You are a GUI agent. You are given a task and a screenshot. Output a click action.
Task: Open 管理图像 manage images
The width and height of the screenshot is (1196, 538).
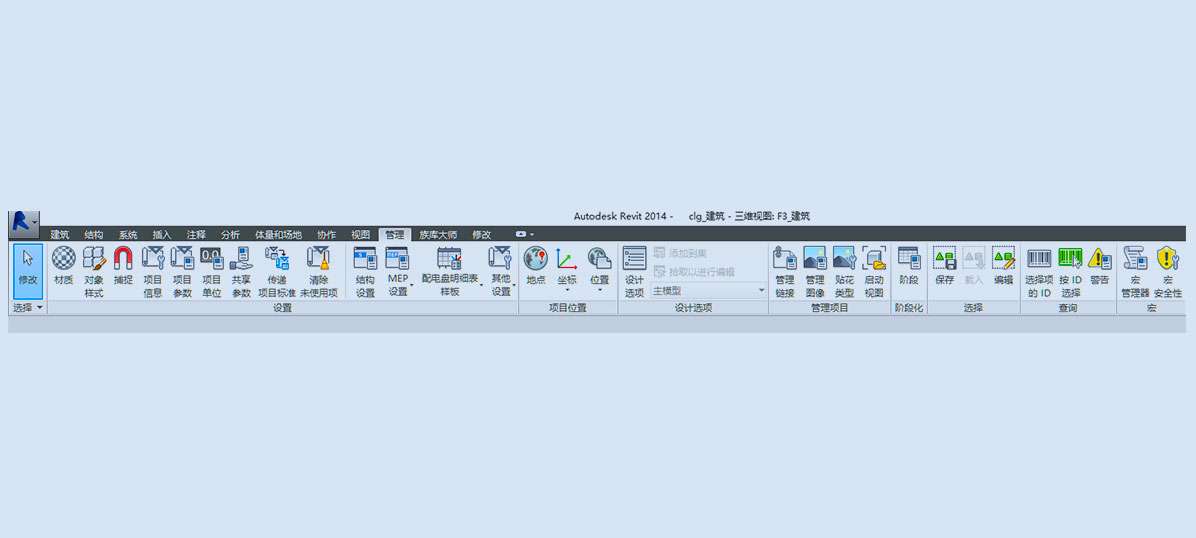click(815, 272)
